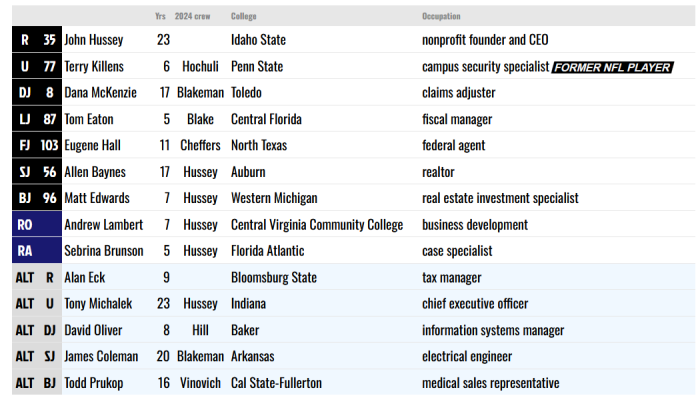The image size is (700, 398).
Task: Click the name John Hussey
Action: [x=94, y=40]
